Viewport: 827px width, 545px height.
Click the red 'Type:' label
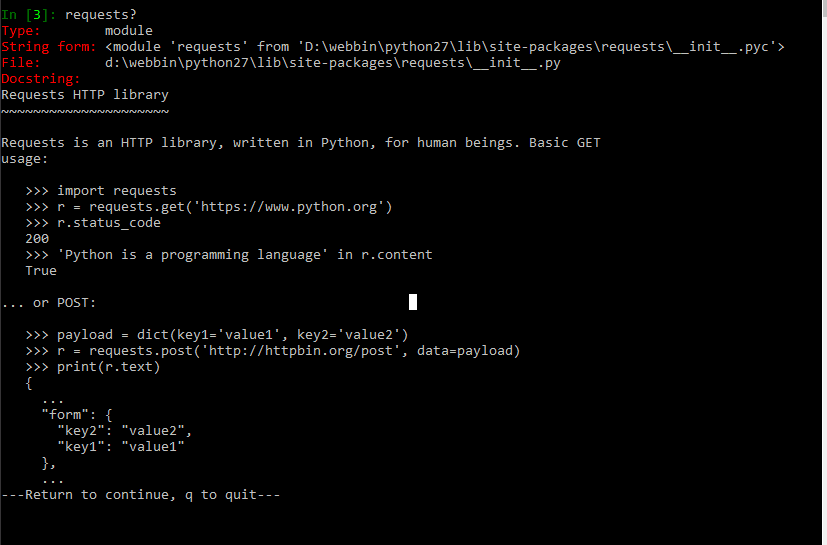click(21, 31)
